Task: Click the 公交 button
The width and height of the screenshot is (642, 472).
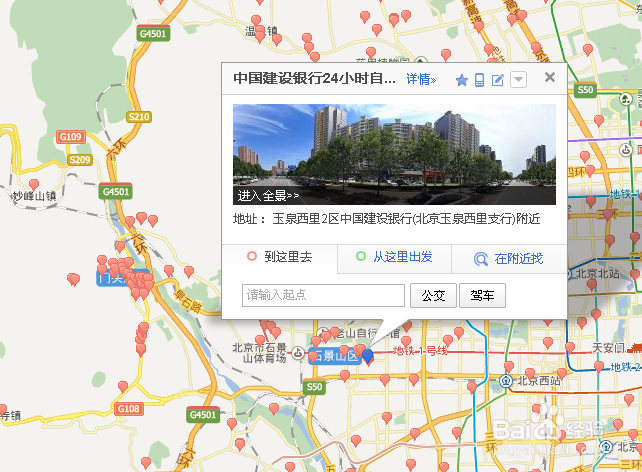Action: [433, 295]
